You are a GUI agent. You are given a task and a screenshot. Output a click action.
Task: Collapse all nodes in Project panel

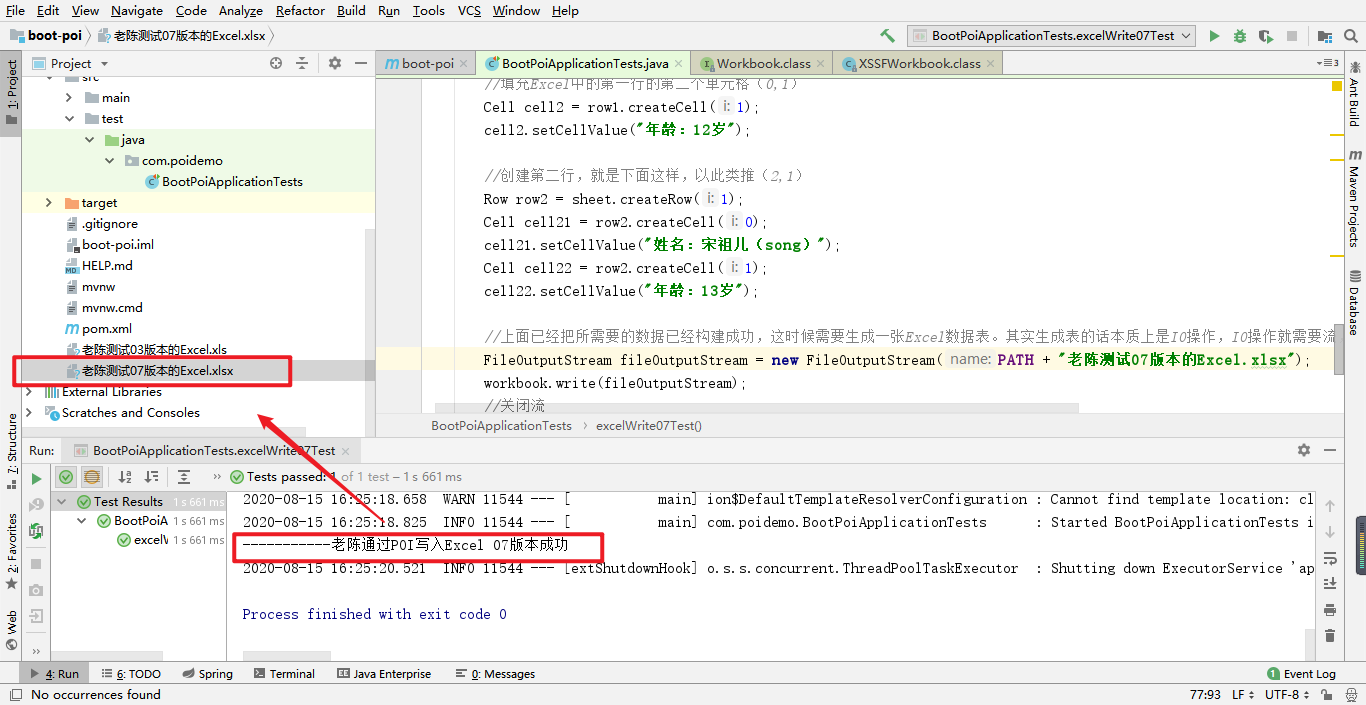click(x=302, y=63)
